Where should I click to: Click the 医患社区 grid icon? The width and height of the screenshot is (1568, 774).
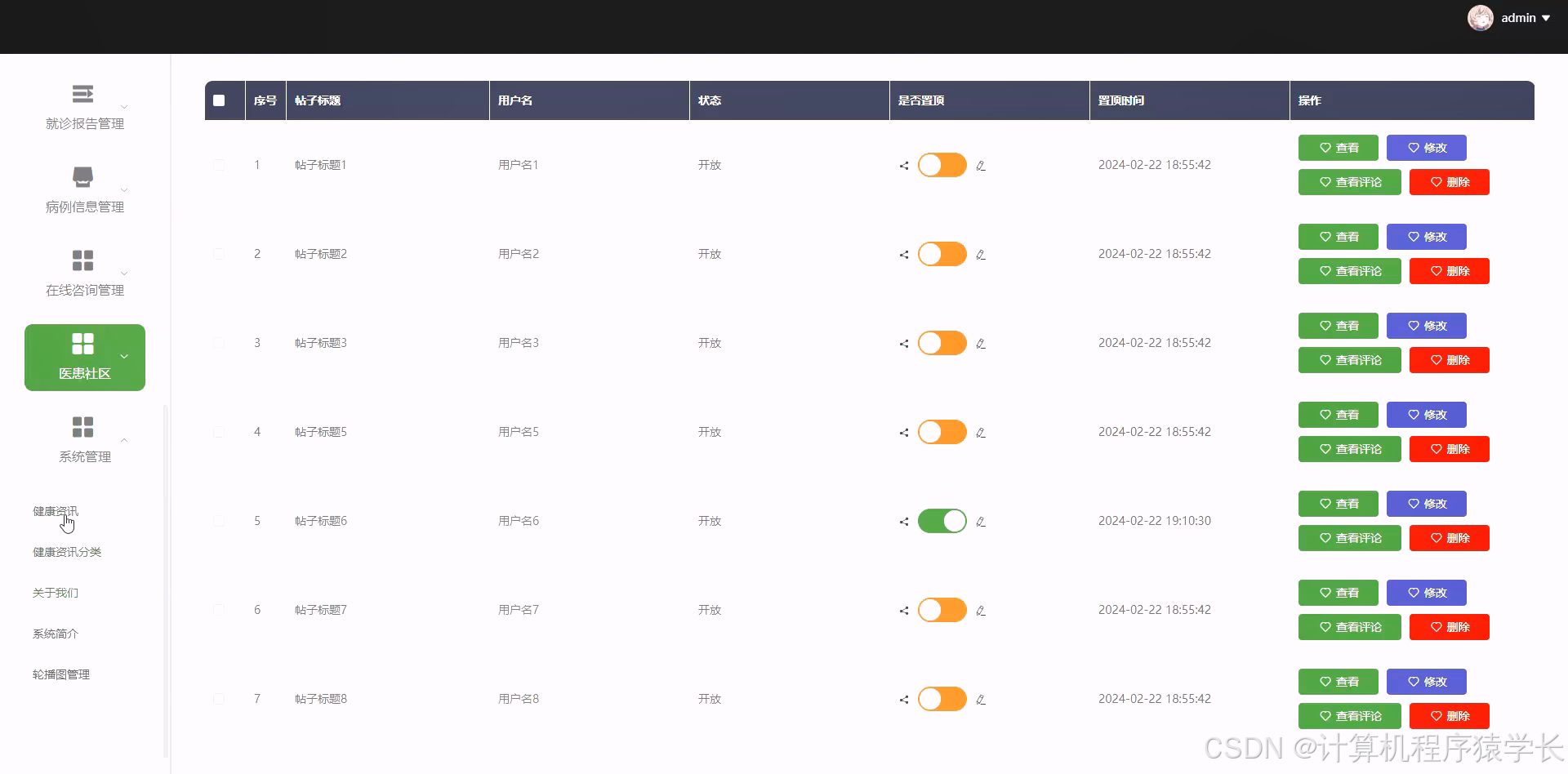click(x=82, y=344)
